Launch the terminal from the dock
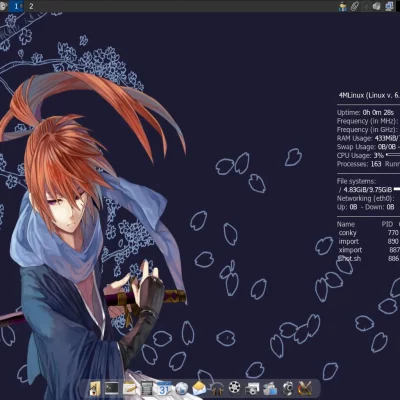Viewport: 400px width, 400px height. [x=112, y=388]
